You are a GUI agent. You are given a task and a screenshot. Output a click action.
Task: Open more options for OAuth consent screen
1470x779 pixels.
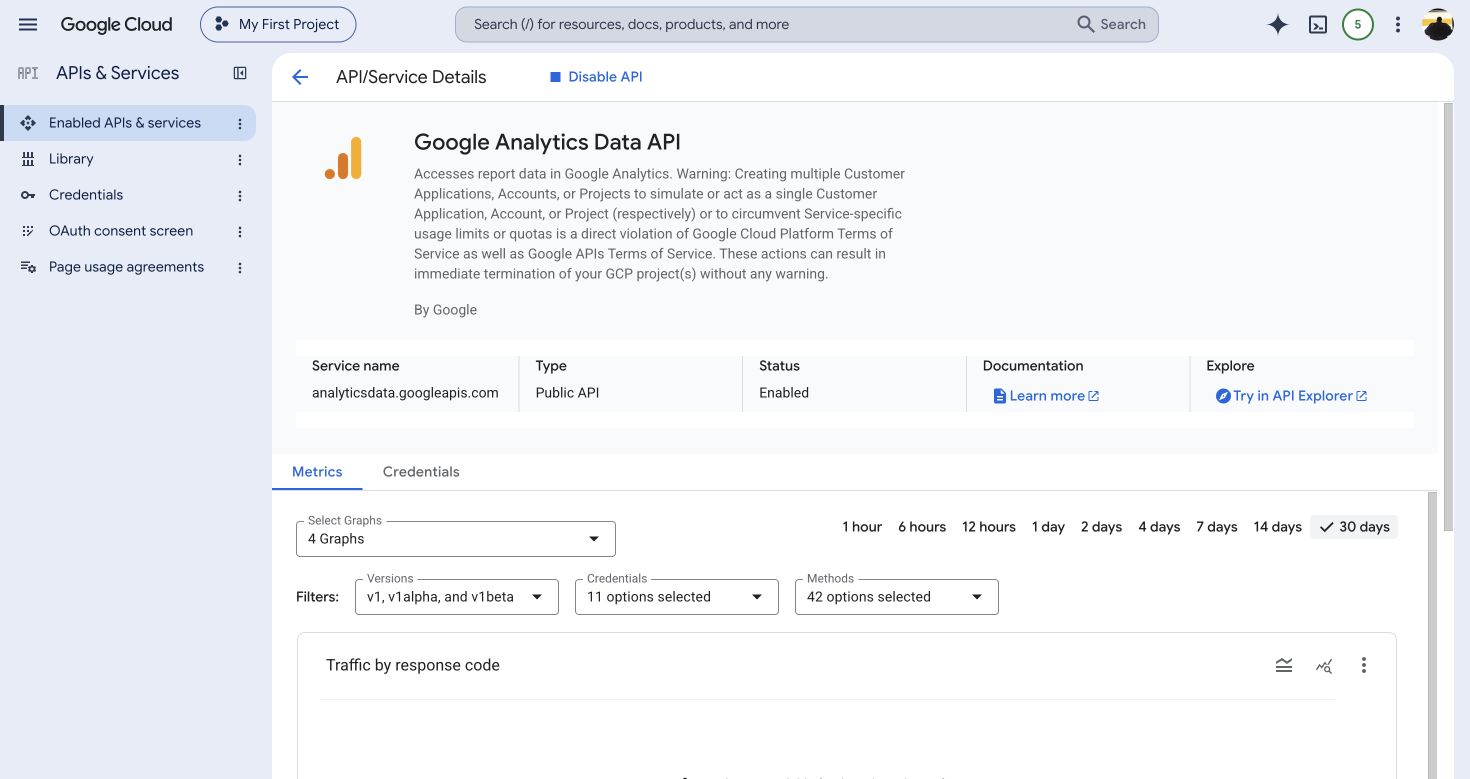coord(240,231)
